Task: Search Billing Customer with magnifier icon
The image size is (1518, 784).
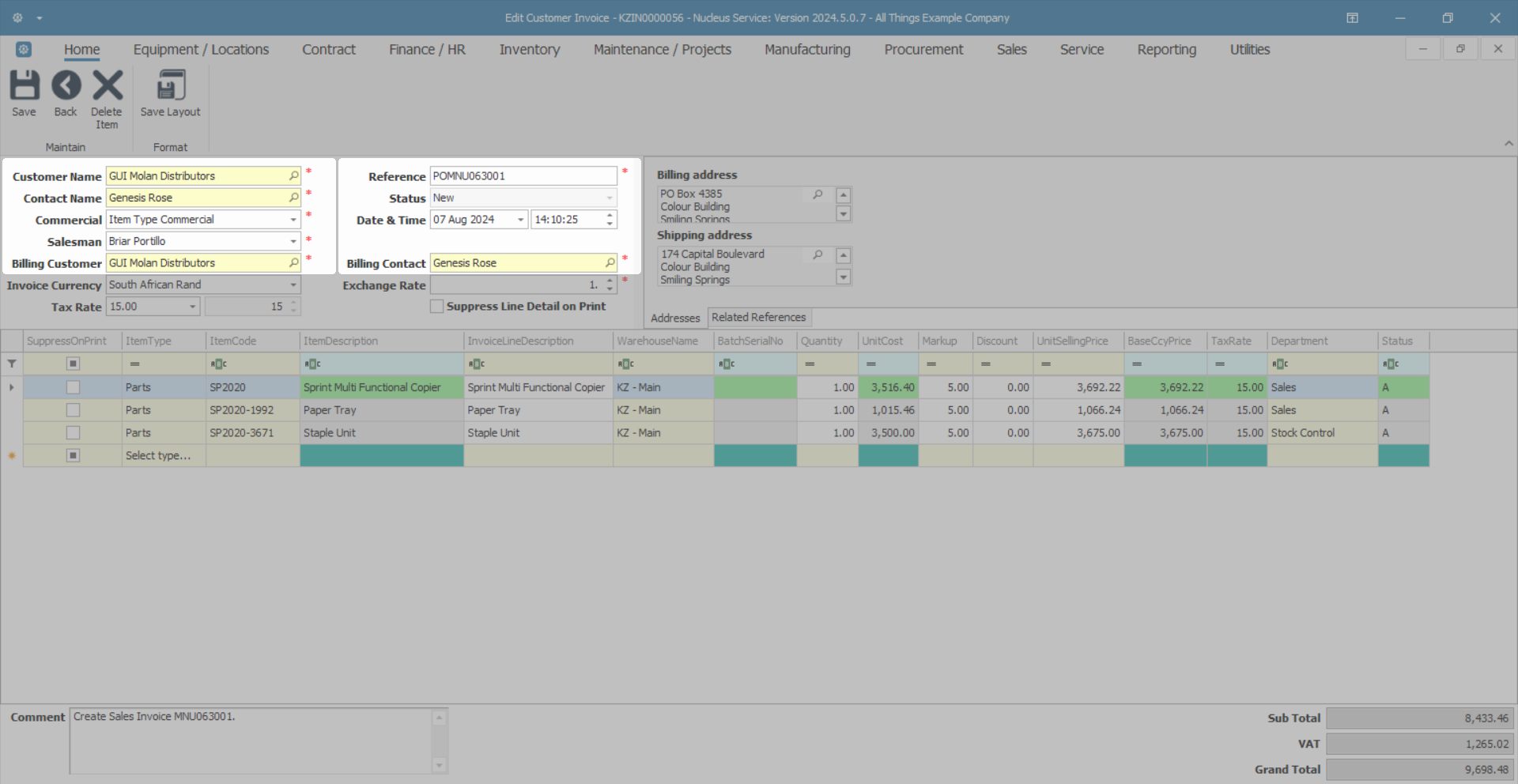Action: (x=294, y=262)
